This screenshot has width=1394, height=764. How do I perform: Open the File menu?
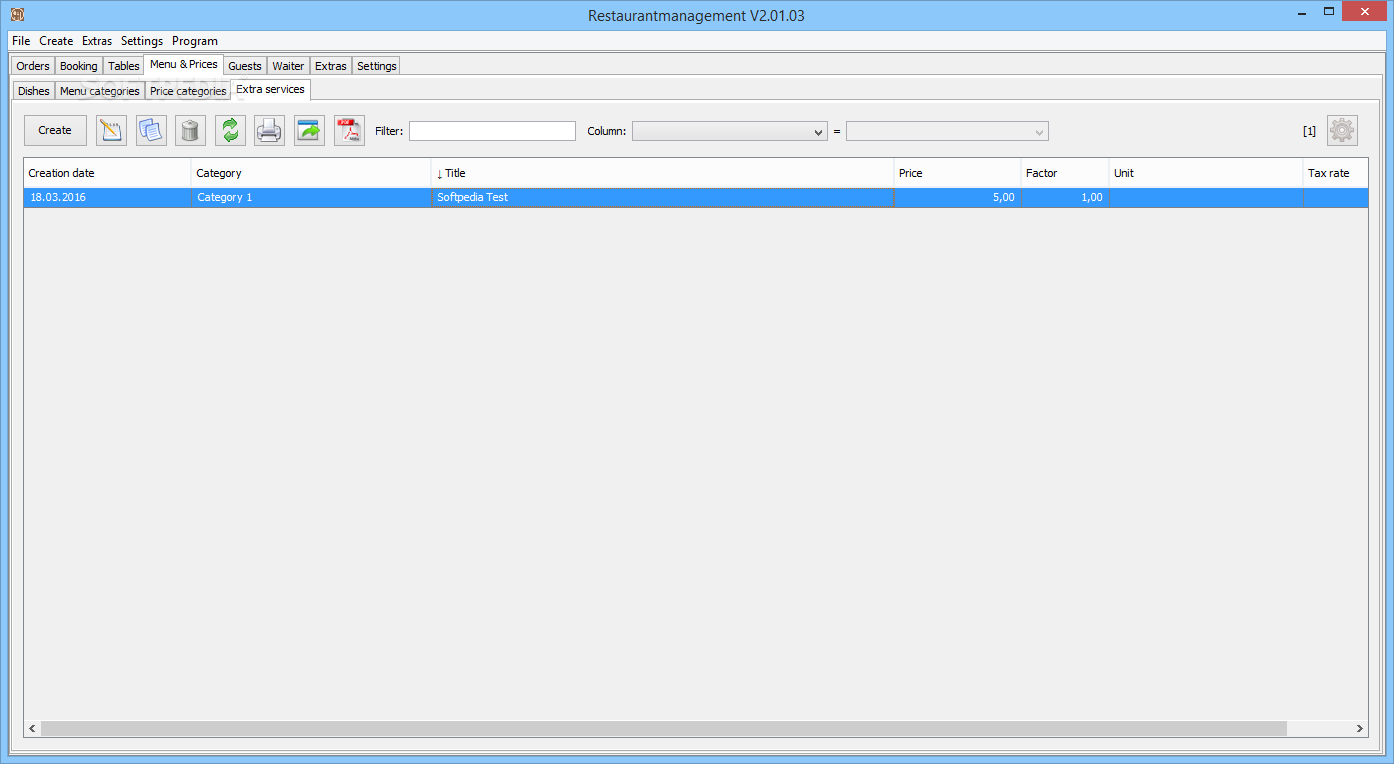coord(21,41)
